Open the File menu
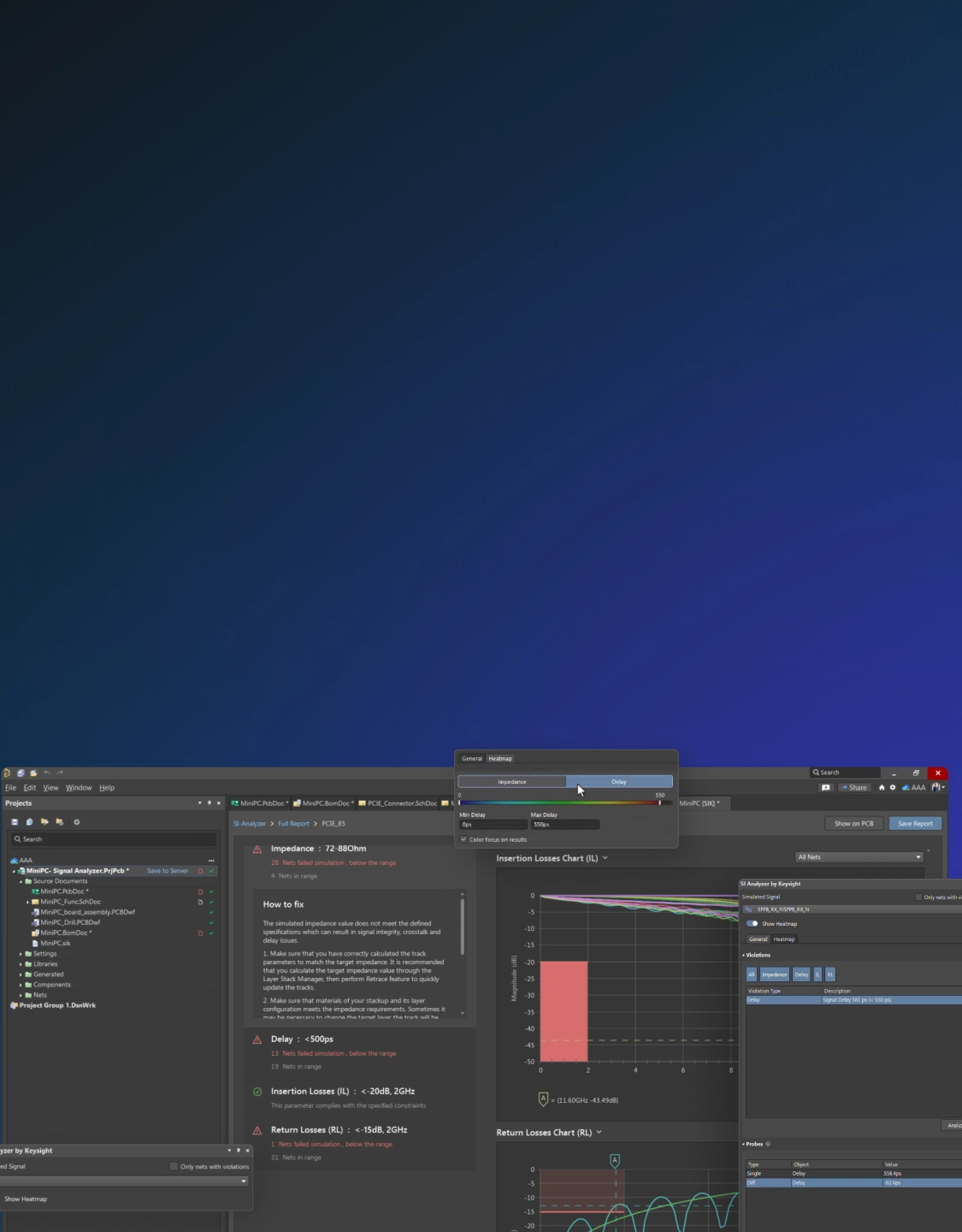The height and width of the screenshot is (1232, 962). pyautogui.click(x=10, y=788)
